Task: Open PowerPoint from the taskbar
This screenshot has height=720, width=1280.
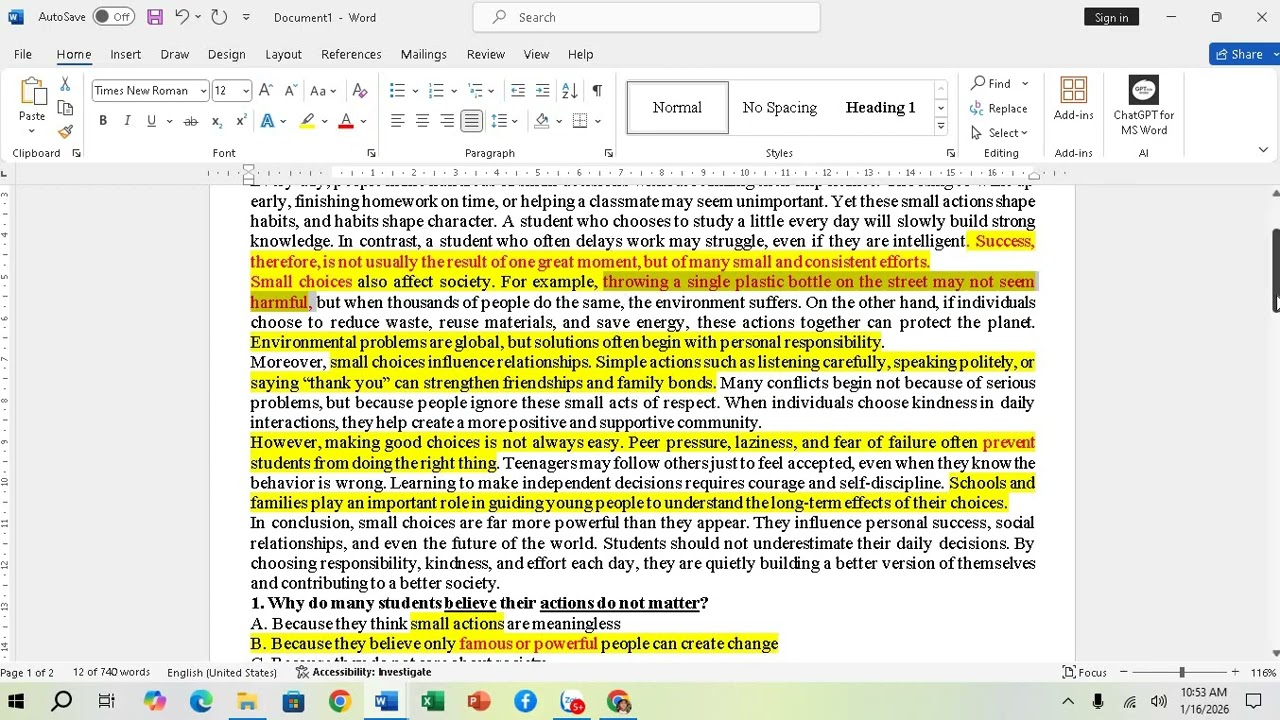Action: click(479, 702)
